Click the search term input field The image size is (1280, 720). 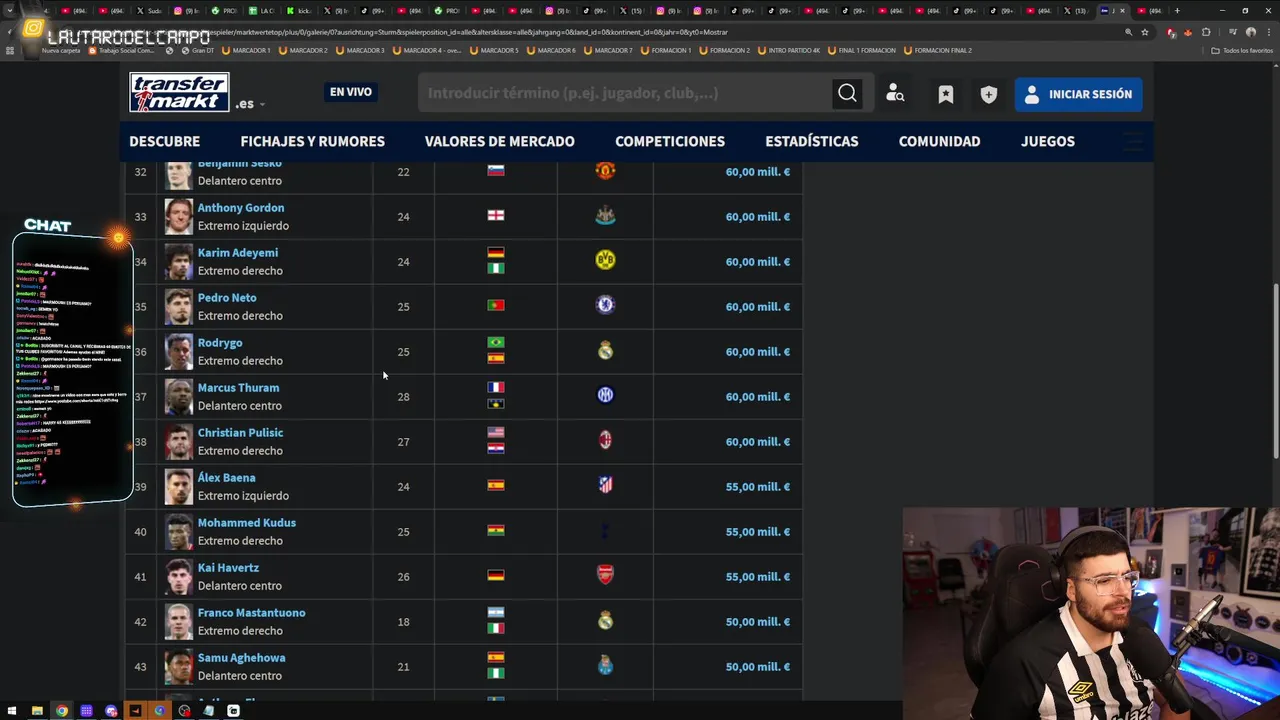(625, 93)
